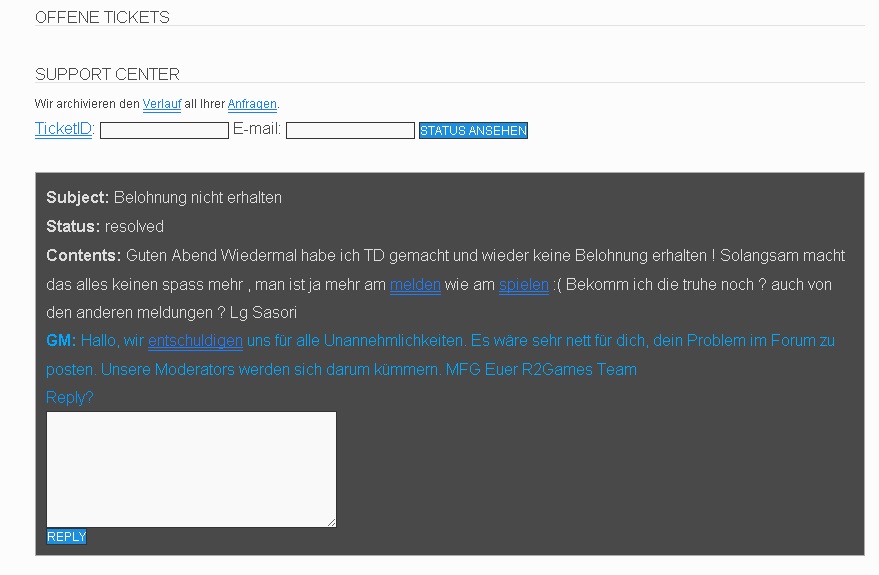This screenshot has width=879, height=575.
Task: Follow the Anfragen link
Action: tap(252, 104)
